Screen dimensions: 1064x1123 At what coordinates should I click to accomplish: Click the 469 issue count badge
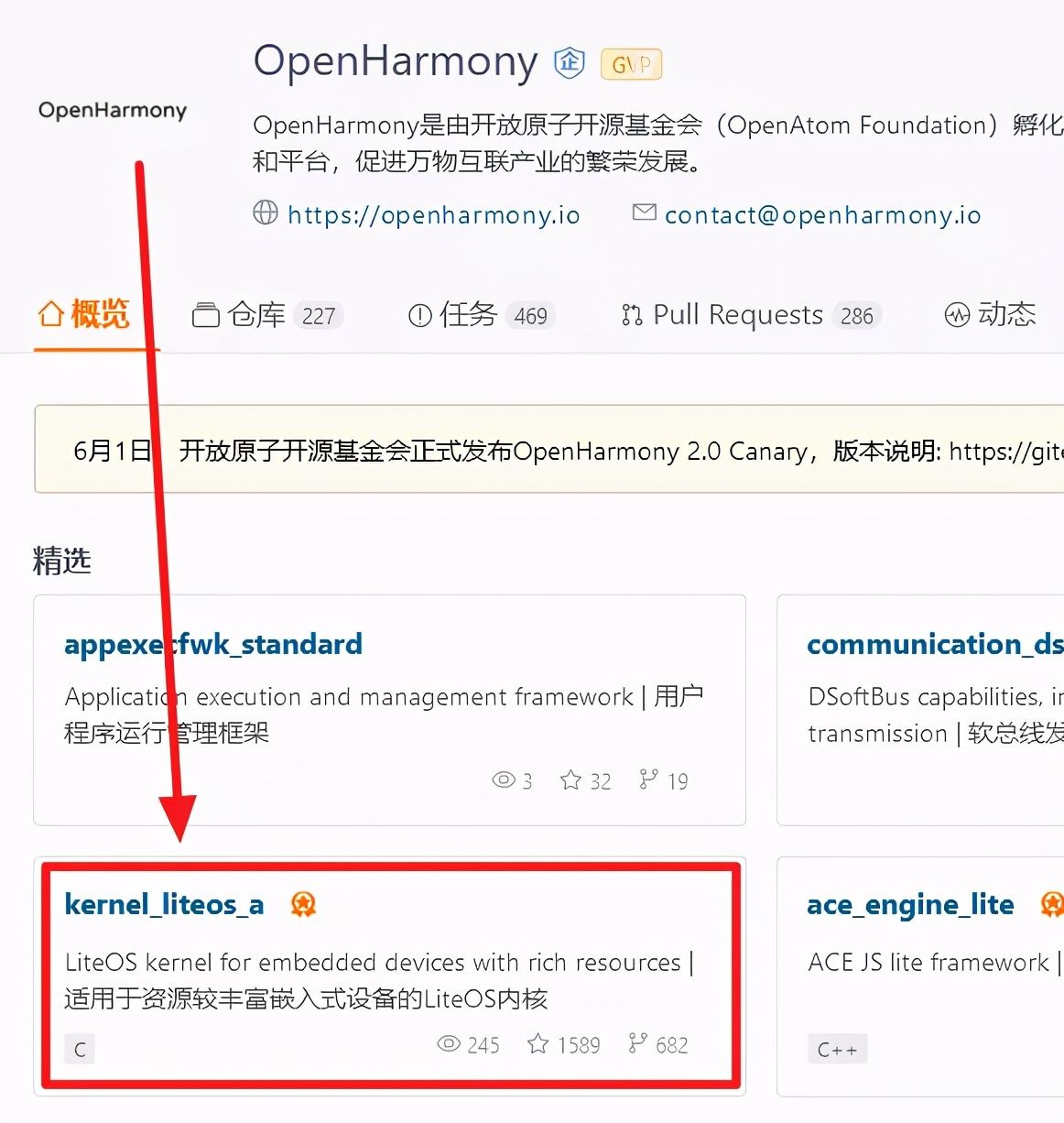531,316
